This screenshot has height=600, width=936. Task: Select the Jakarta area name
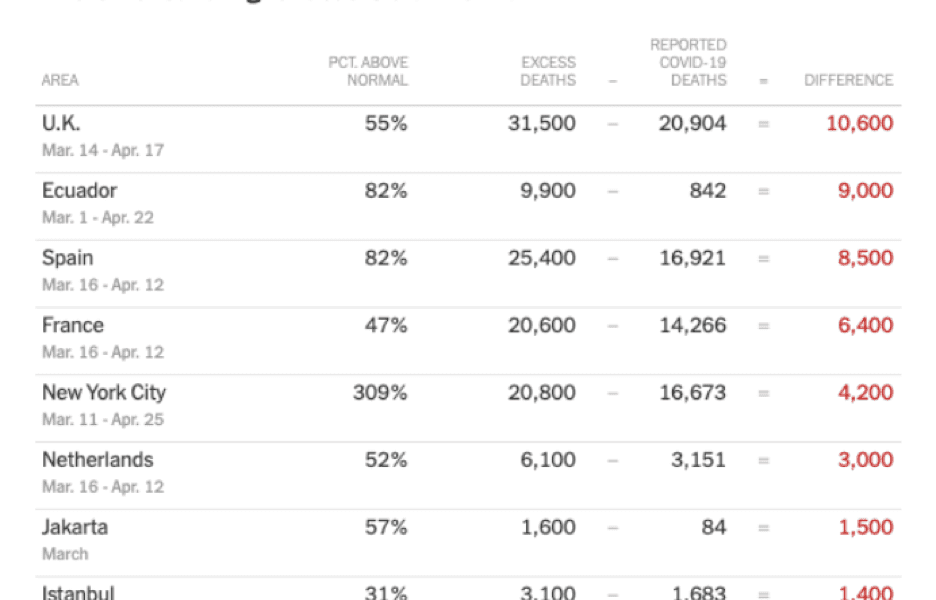click(x=75, y=527)
